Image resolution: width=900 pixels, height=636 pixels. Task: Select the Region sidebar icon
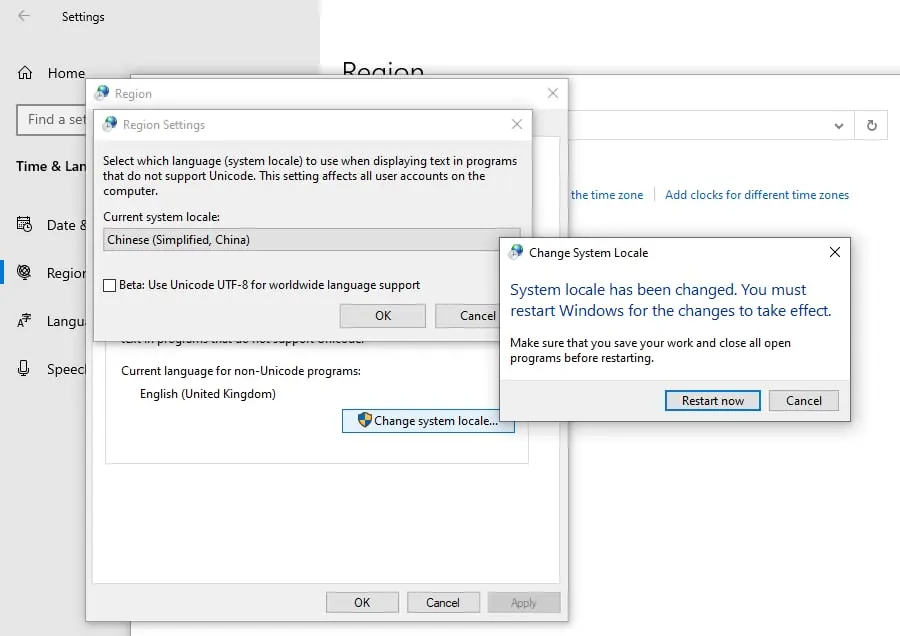25,273
